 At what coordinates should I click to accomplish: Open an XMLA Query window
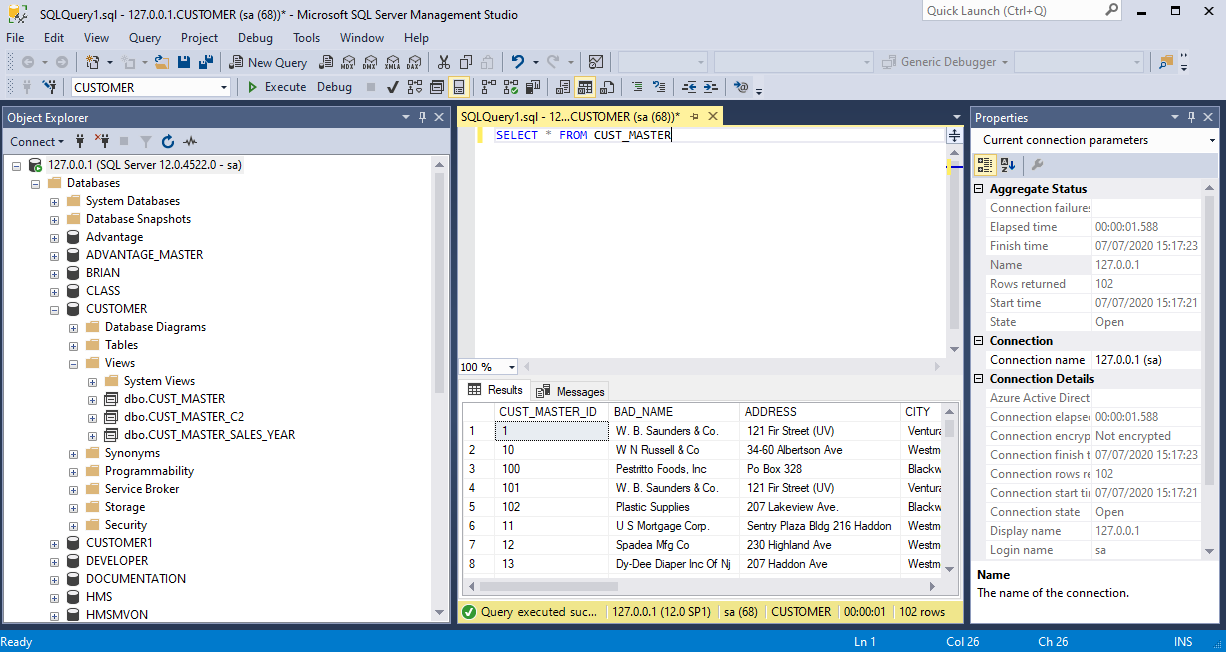pos(393,62)
